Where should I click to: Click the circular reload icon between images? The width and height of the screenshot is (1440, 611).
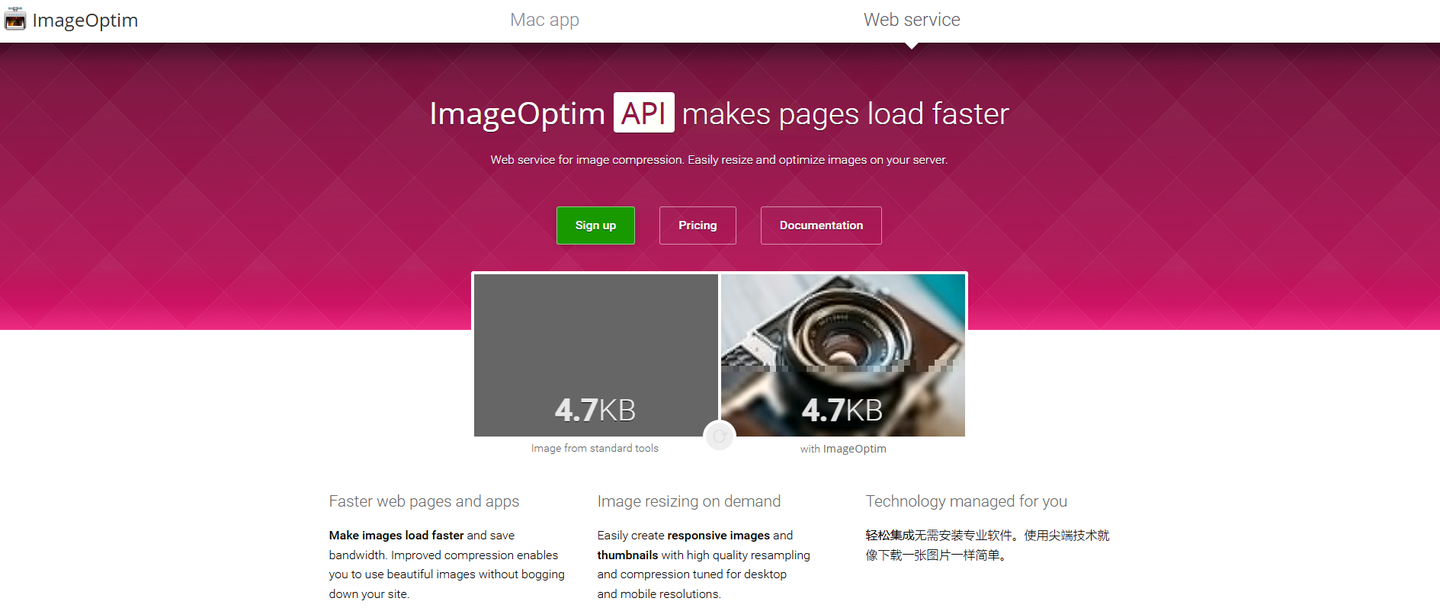click(x=719, y=436)
